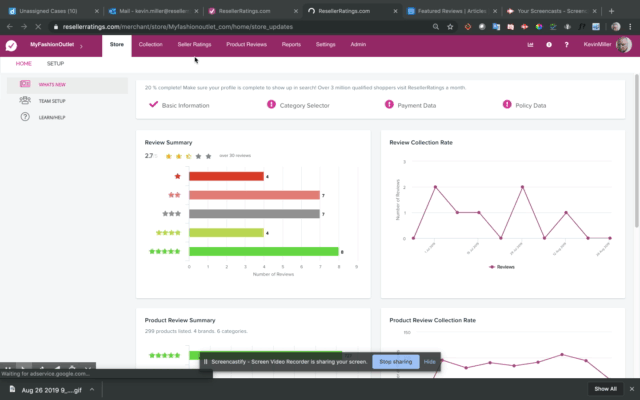The width and height of the screenshot is (640, 400).
Task: Click the site lock security icon
Action: pyautogui.click(x=56, y=27)
